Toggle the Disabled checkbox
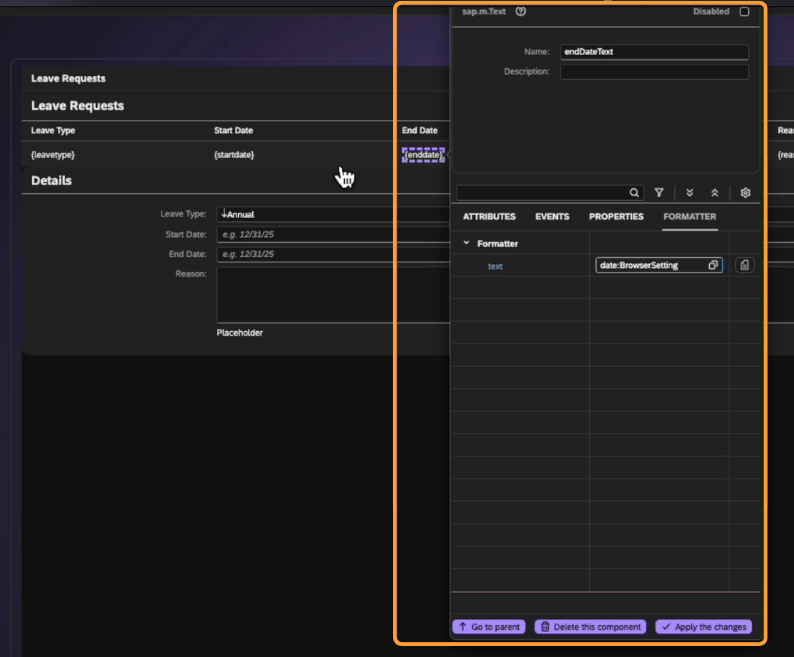 pos(744,12)
